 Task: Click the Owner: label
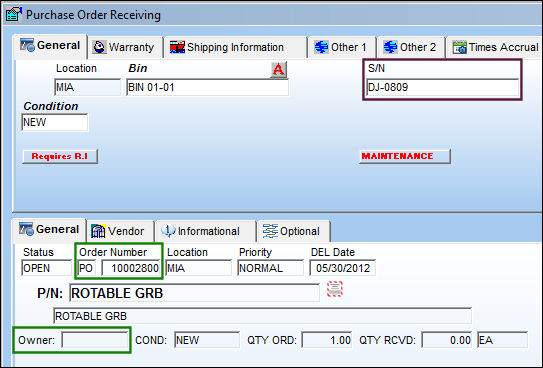pyautogui.click(x=36, y=340)
